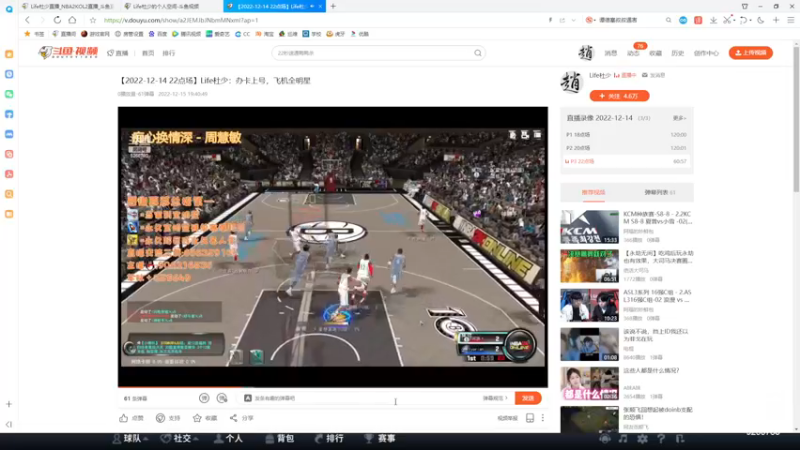Open the ASL recommended video thumbnail
800x450 pixels.
(589, 305)
